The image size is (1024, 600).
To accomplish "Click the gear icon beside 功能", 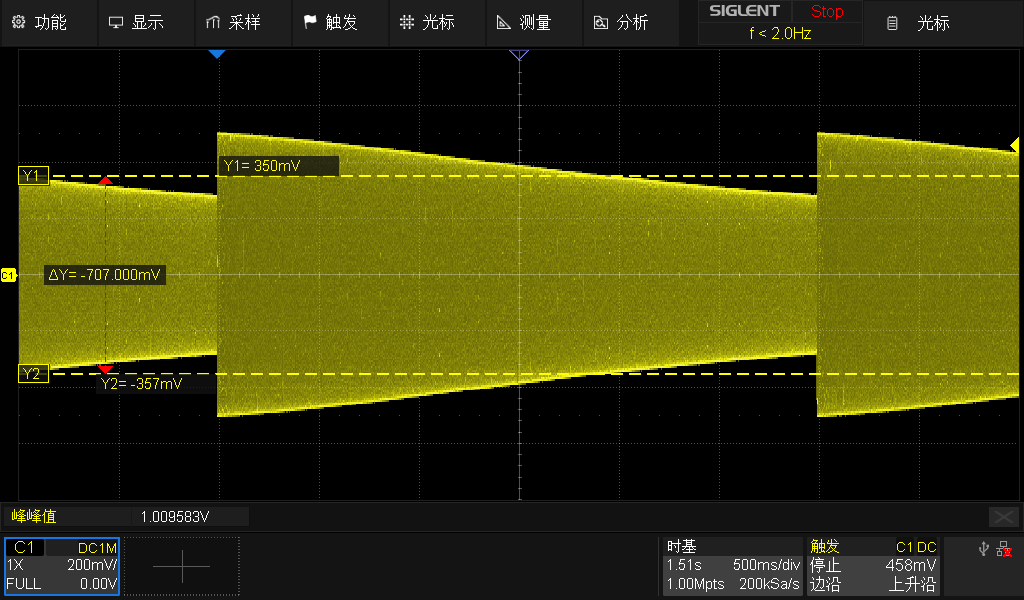I will (19, 22).
